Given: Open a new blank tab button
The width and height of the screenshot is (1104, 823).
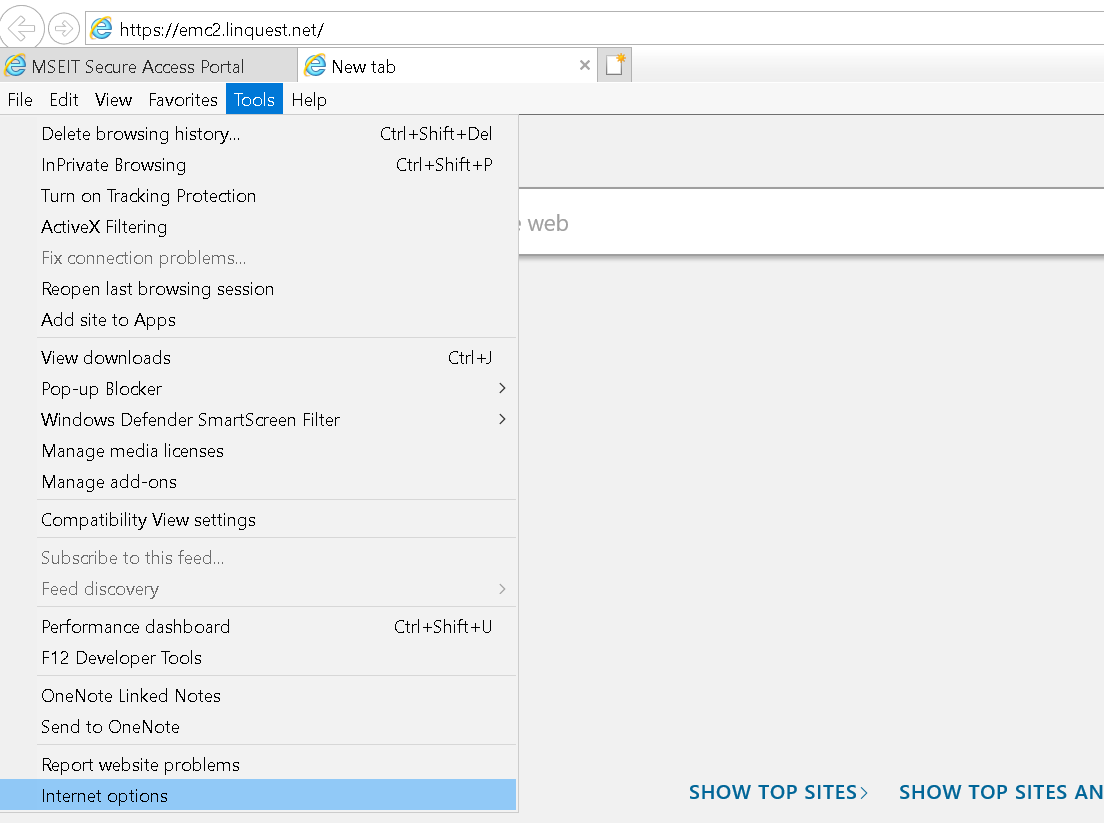Looking at the screenshot, I should pyautogui.click(x=615, y=65).
